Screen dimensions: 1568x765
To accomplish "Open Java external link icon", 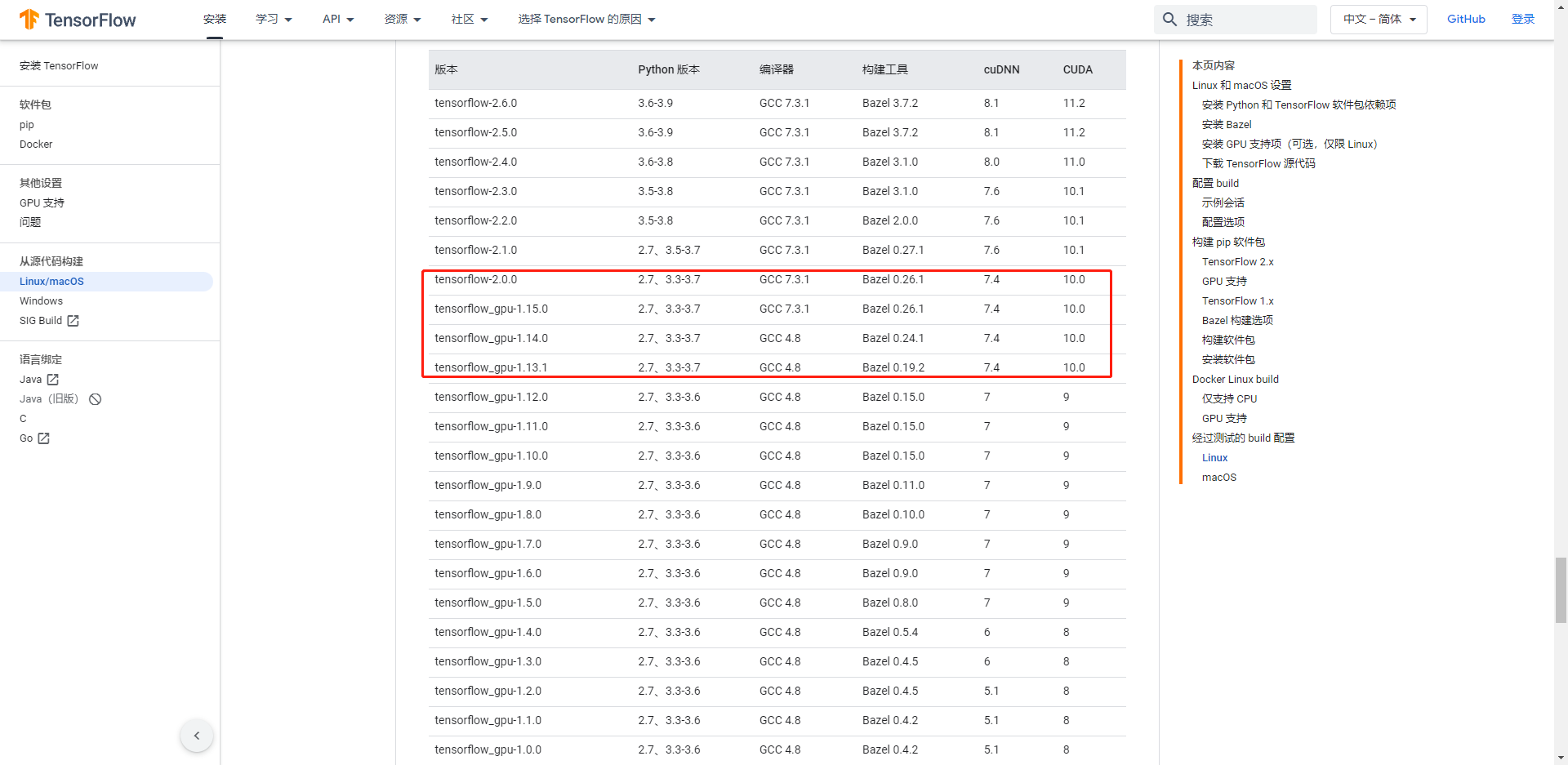I will (x=53, y=380).
